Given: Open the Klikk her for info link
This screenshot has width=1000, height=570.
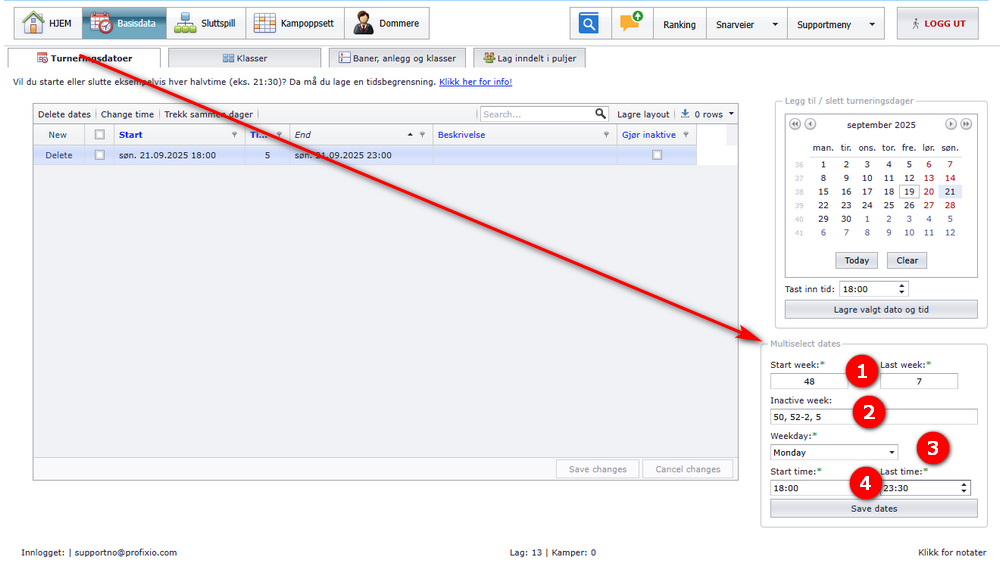Looking at the screenshot, I should click(x=475, y=82).
